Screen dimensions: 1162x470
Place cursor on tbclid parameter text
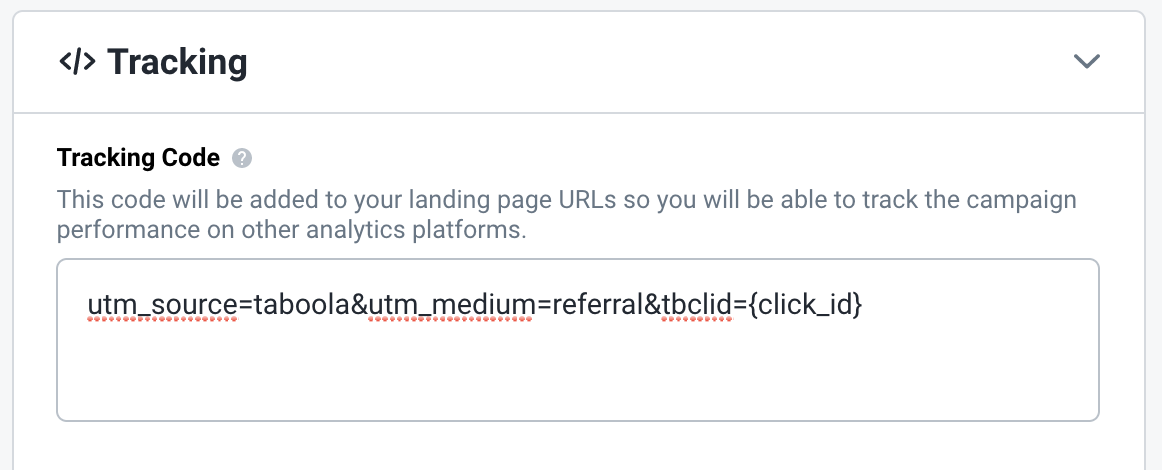697,304
